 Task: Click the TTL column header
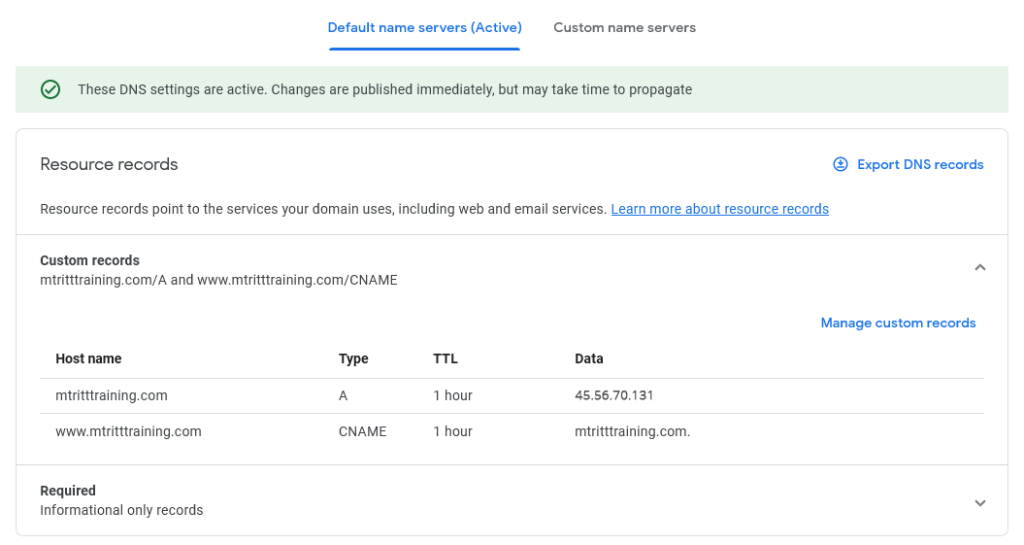click(x=445, y=359)
